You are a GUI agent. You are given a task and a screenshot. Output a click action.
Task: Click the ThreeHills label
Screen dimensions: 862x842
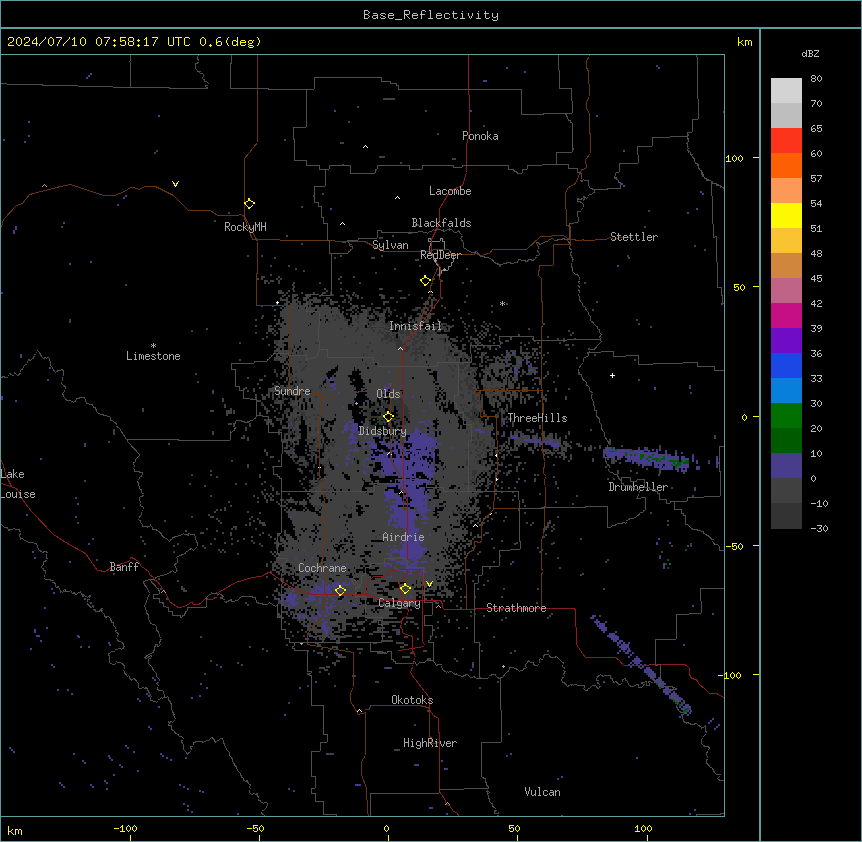tap(537, 418)
